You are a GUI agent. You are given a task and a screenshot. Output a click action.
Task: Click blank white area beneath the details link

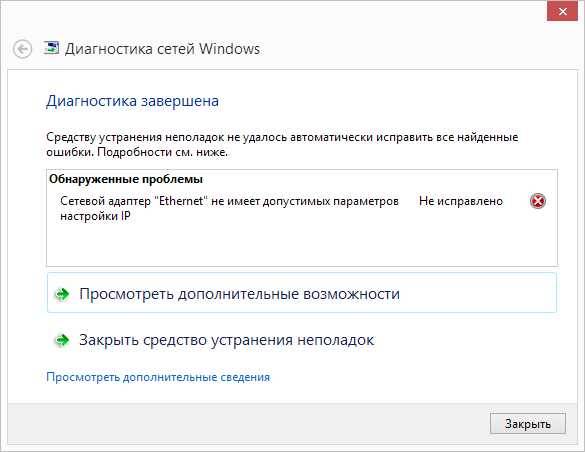pos(291,393)
